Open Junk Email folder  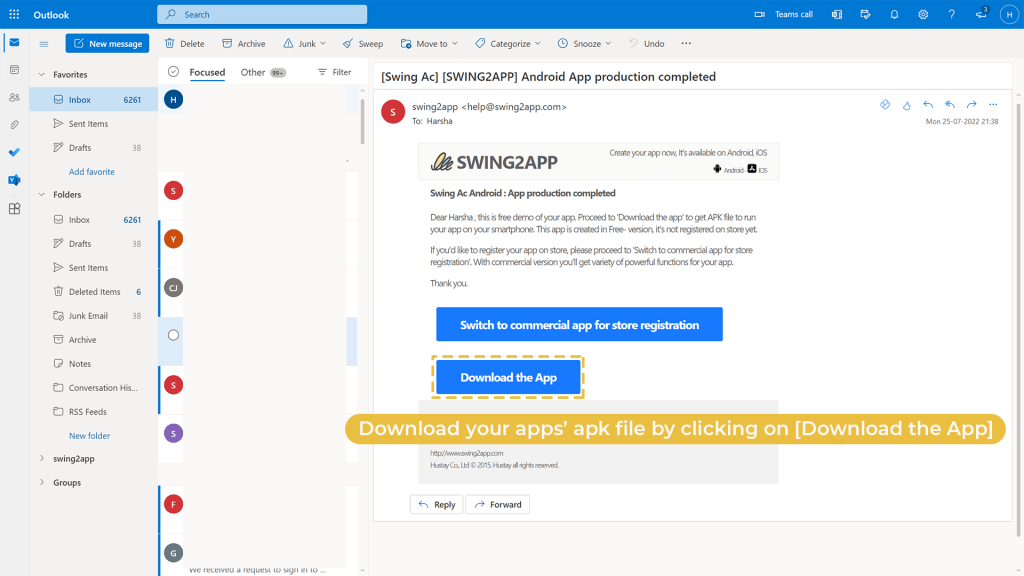pyautogui.click(x=93, y=315)
